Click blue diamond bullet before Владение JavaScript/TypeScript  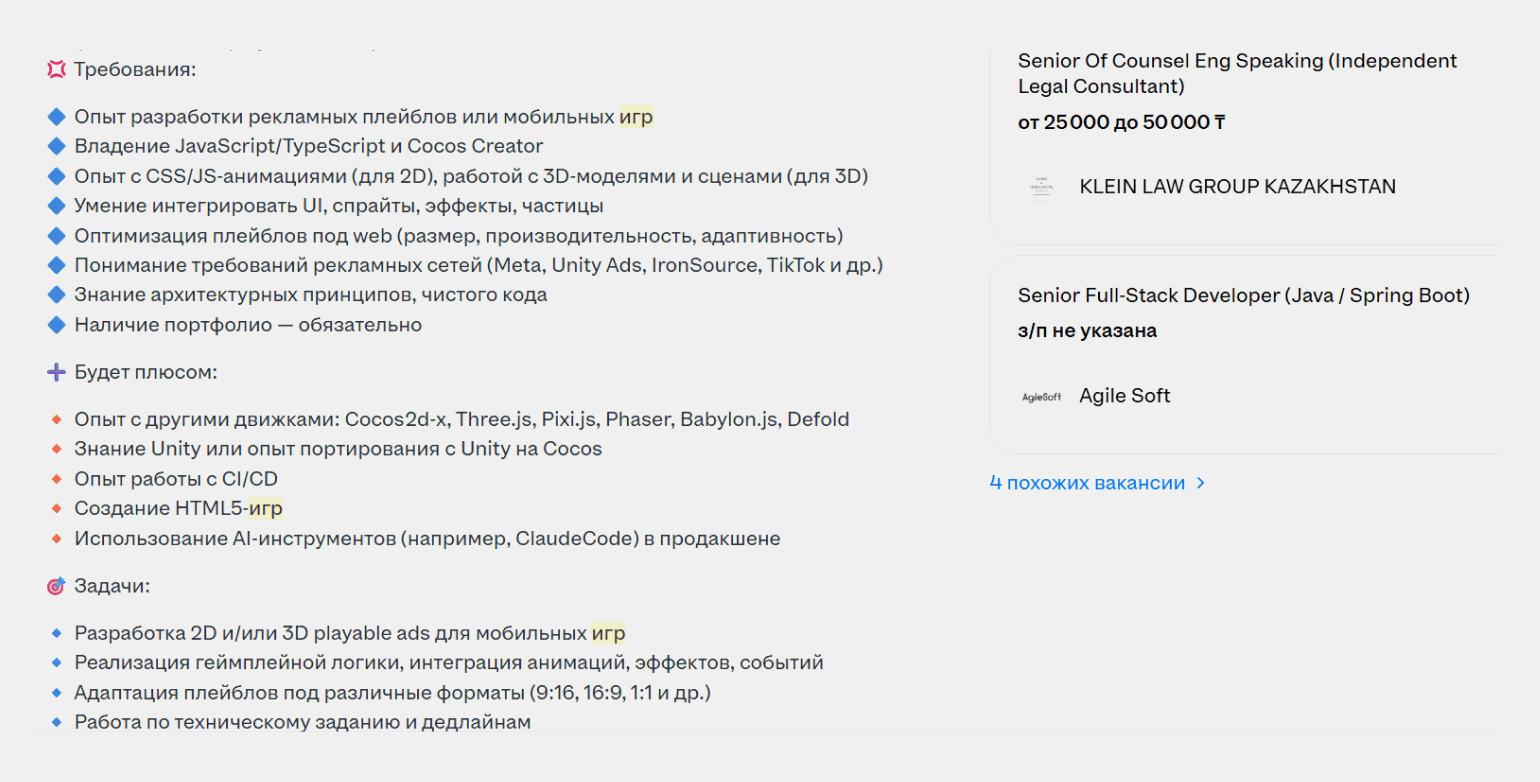tap(57, 146)
